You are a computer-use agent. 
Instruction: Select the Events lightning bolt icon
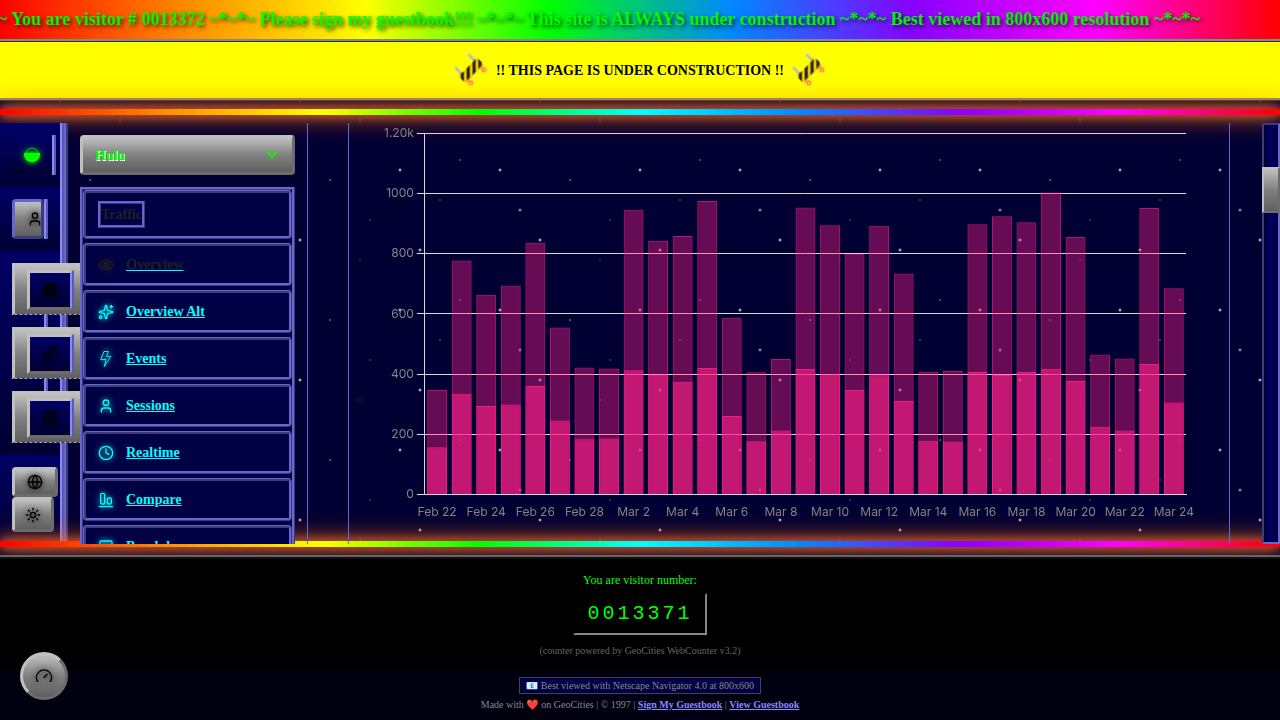tap(105, 358)
